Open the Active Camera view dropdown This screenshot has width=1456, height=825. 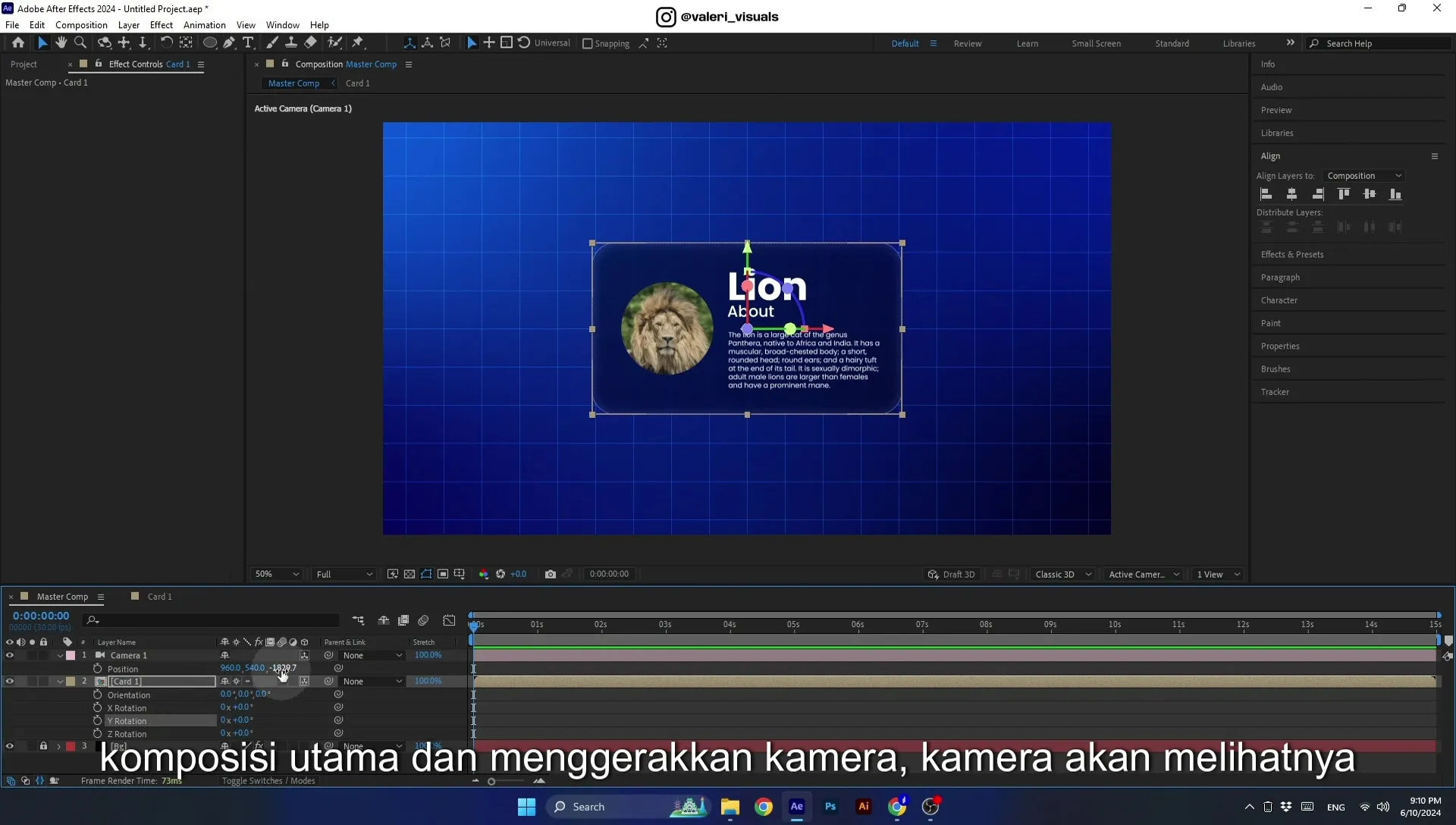[x=1144, y=574]
